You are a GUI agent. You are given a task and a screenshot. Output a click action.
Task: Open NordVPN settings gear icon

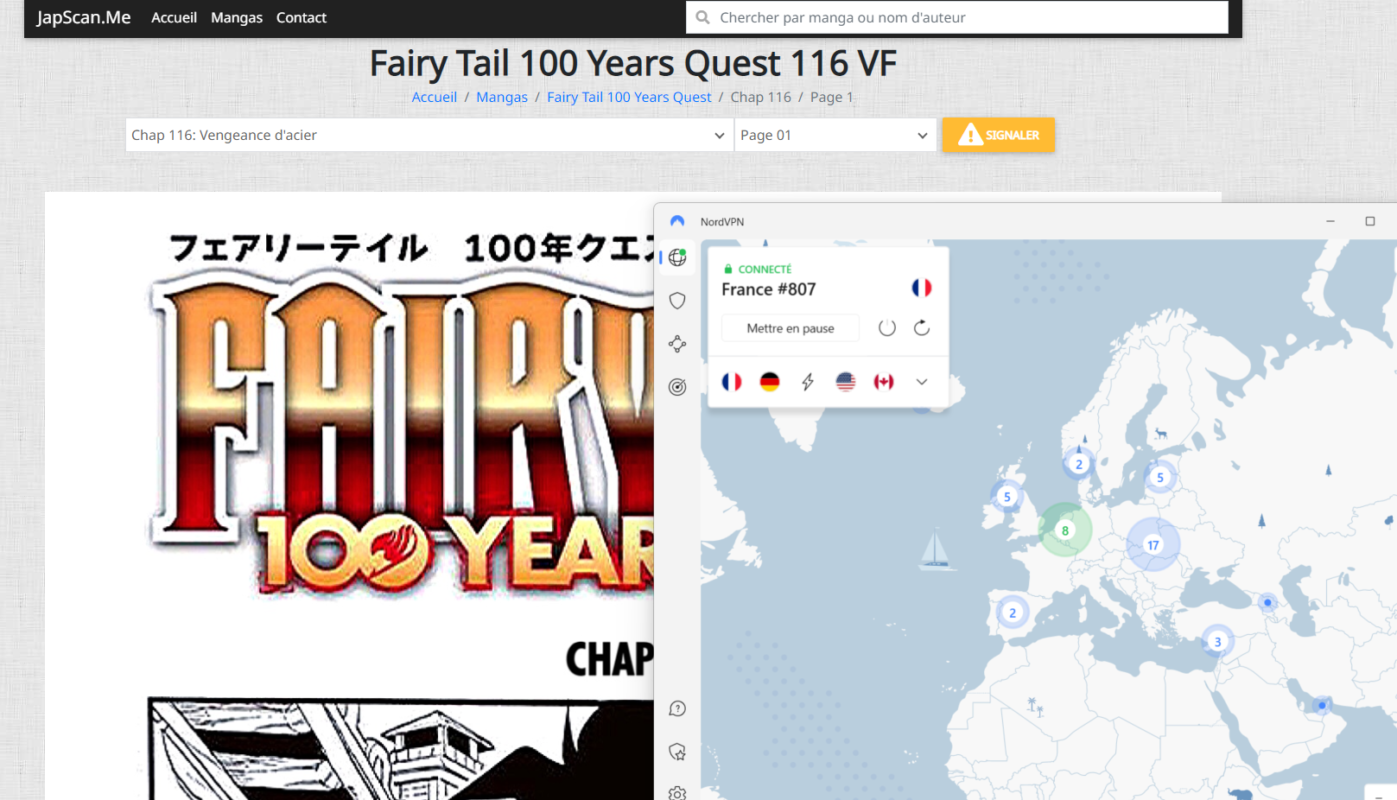[x=678, y=793]
